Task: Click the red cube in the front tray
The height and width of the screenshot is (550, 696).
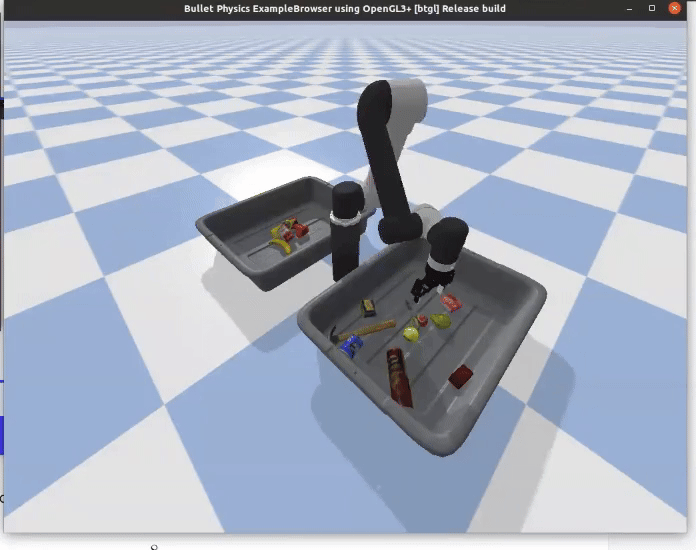Action: click(x=460, y=376)
